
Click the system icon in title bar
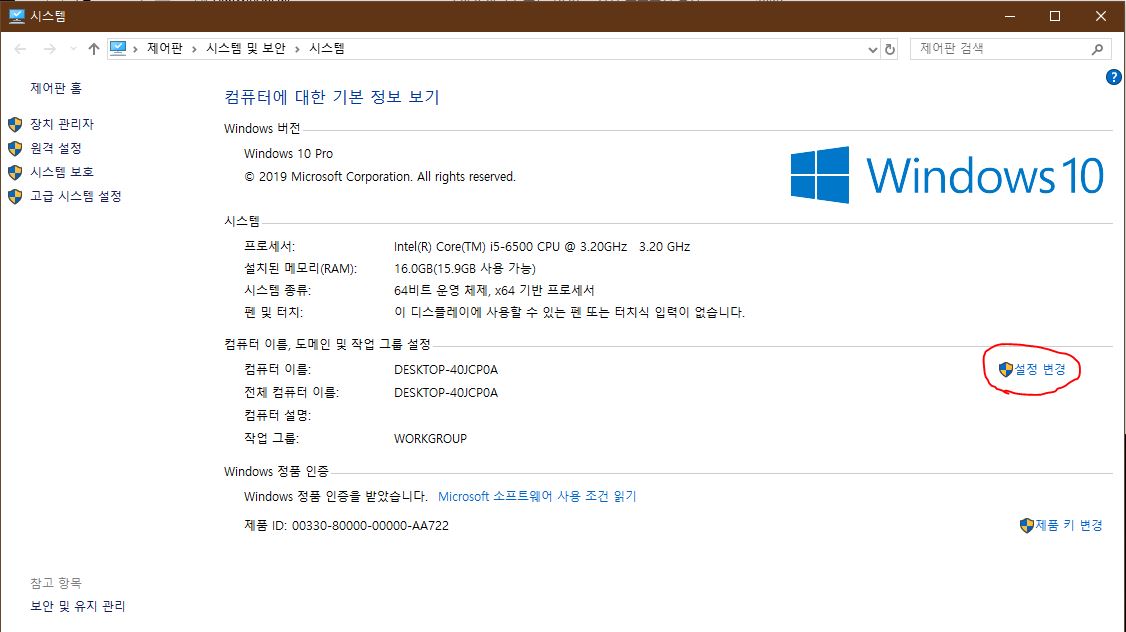17,16
